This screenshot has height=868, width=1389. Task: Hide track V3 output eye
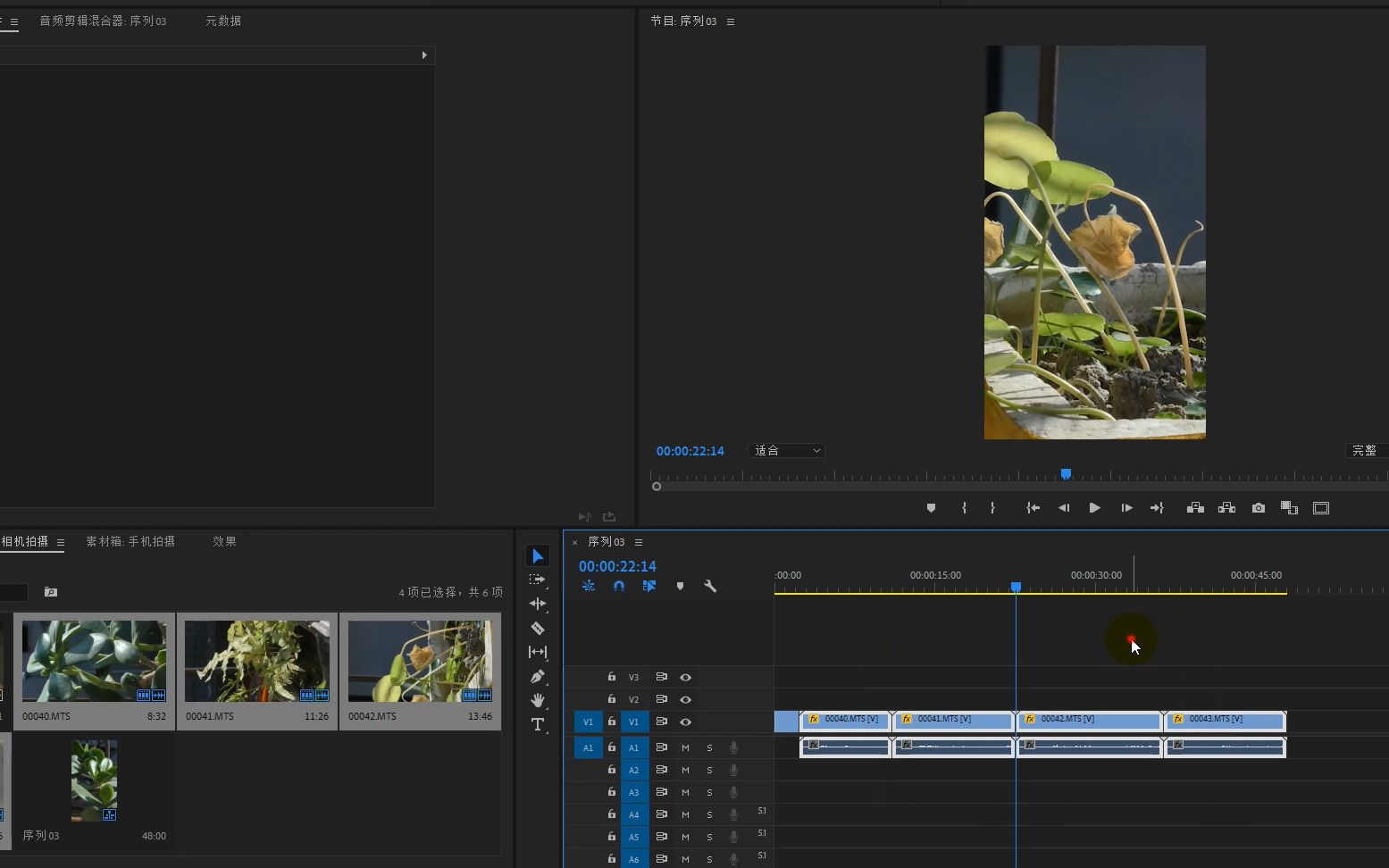coord(686,677)
